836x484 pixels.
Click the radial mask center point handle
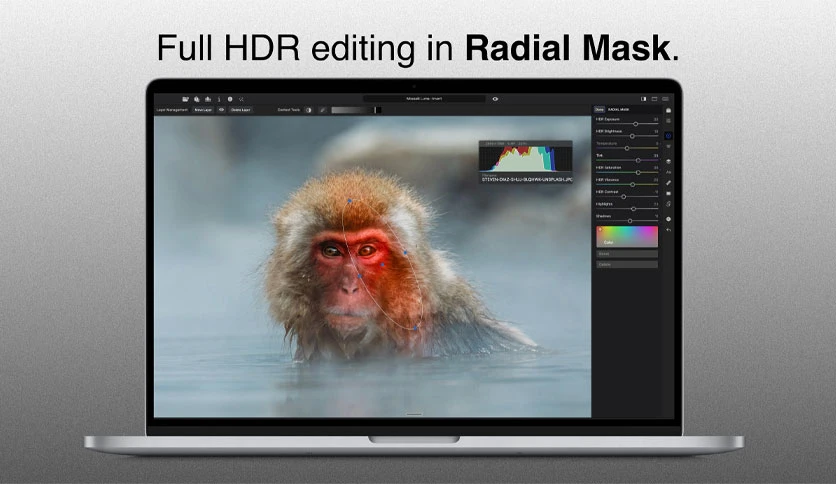coord(382,264)
